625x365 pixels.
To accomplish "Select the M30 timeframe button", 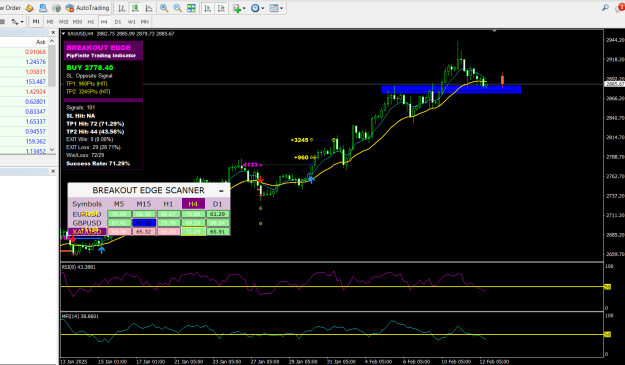I will pyautogui.click(x=77, y=22).
